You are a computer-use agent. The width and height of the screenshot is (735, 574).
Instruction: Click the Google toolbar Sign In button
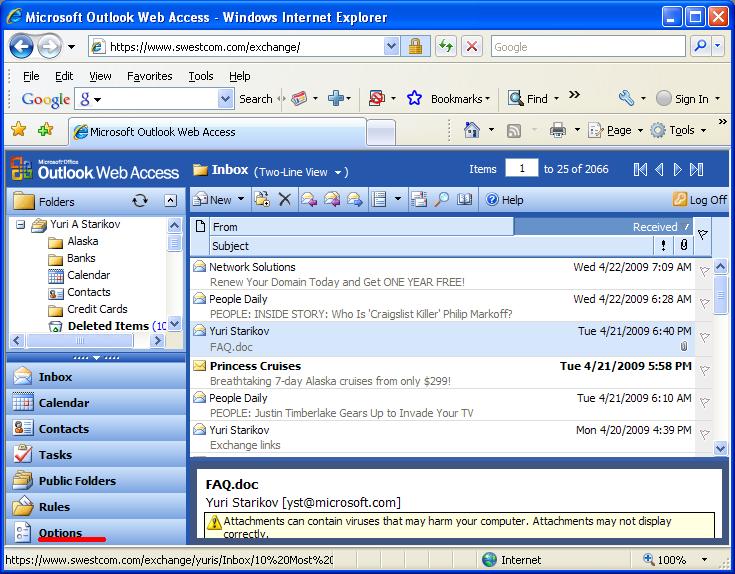688,99
